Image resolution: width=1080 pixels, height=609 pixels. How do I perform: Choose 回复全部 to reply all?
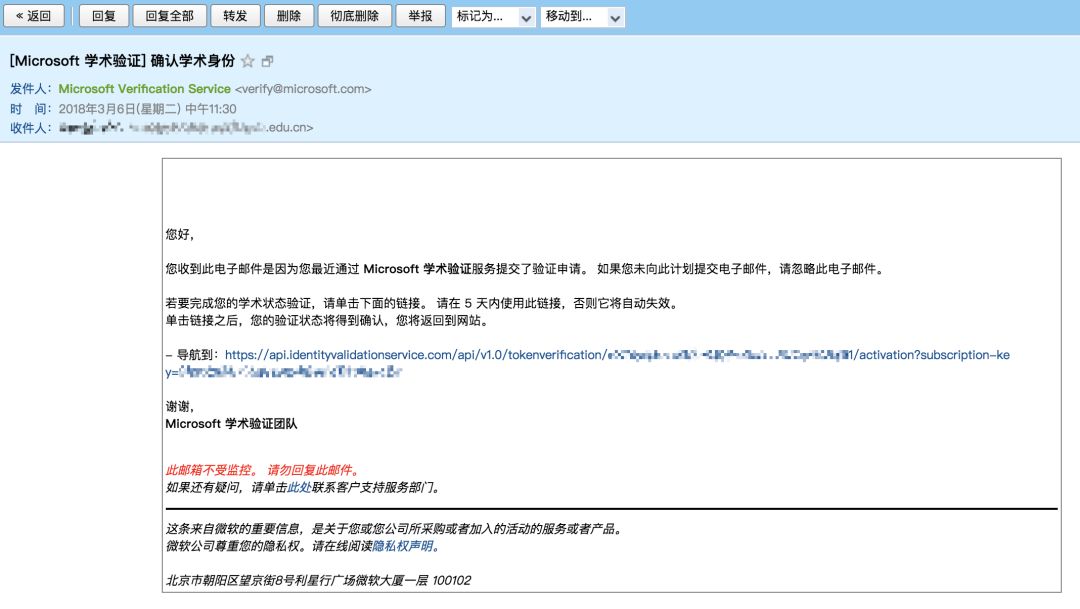[169, 16]
